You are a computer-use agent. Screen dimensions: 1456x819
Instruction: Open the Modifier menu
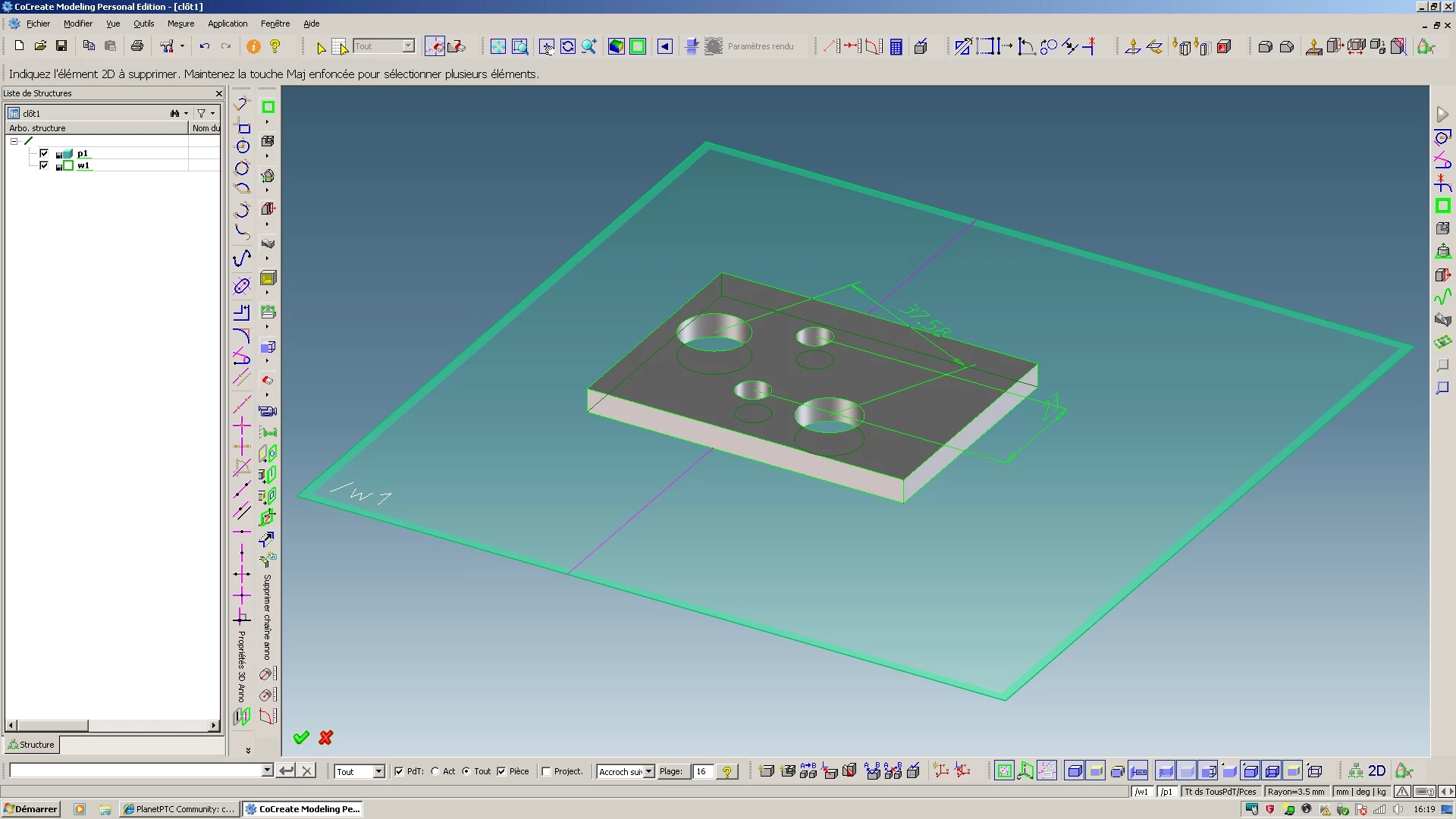pyautogui.click(x=77, y=24)
